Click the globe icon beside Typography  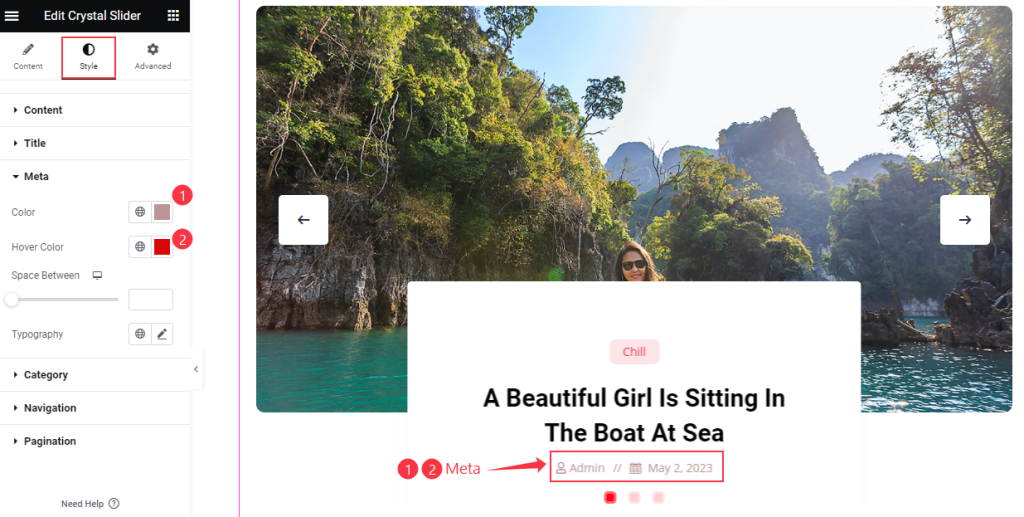[x=140, y=334]
